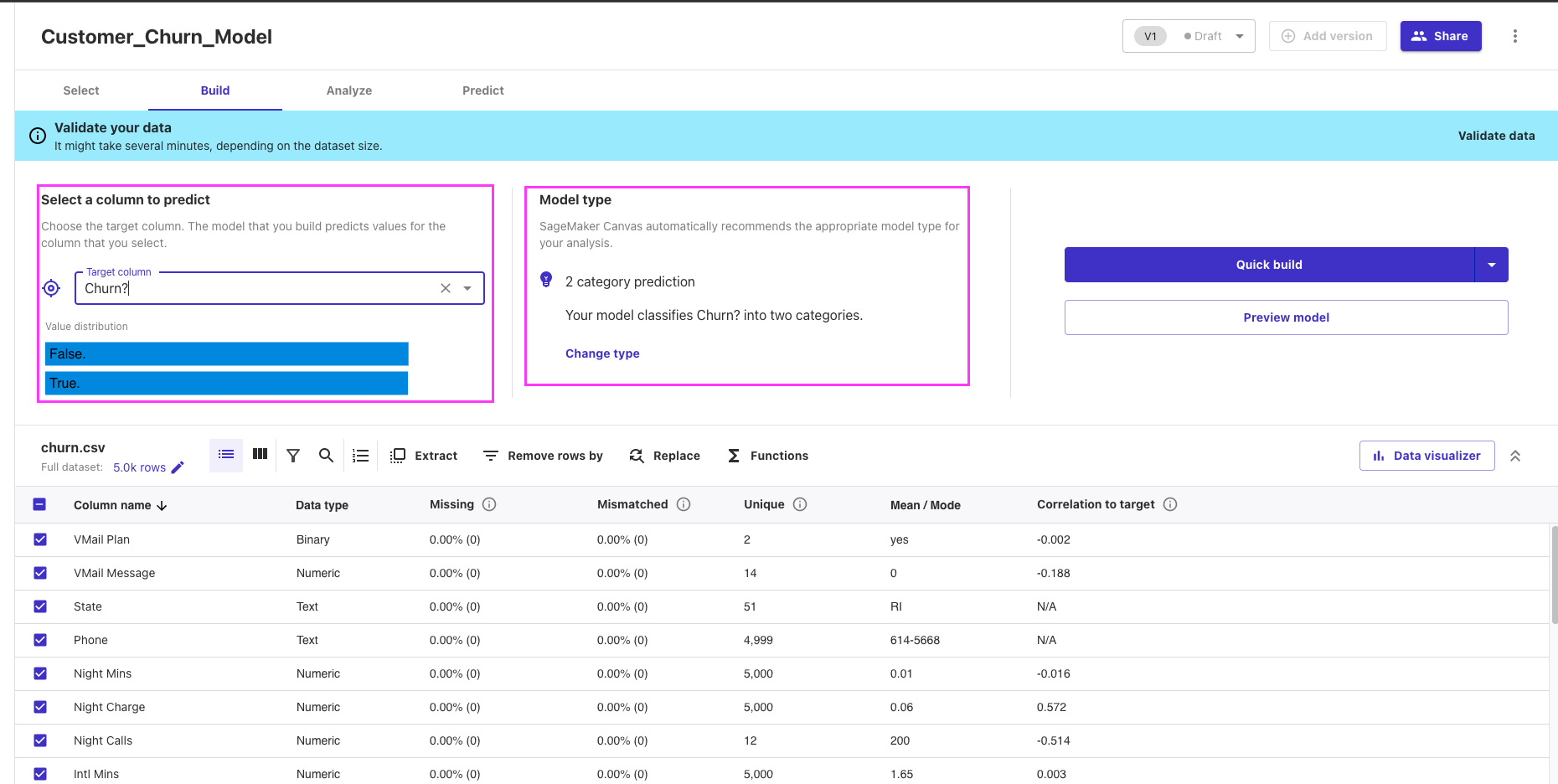Open the Predict tab
This screenshot has height=784, width=1558.
click(482, 90)
